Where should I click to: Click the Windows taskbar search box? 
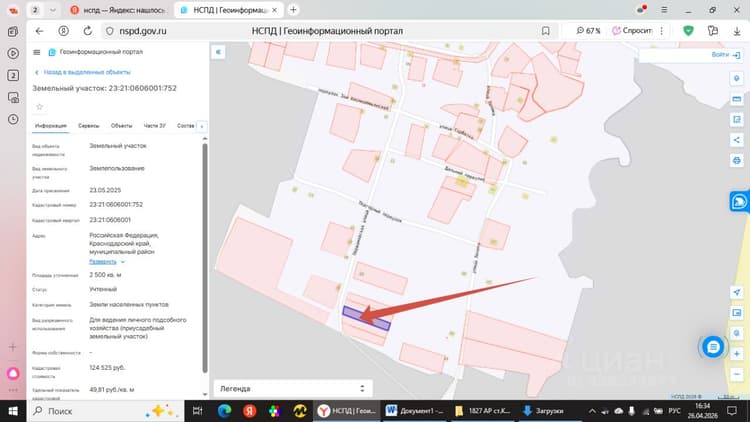(105, 411)
